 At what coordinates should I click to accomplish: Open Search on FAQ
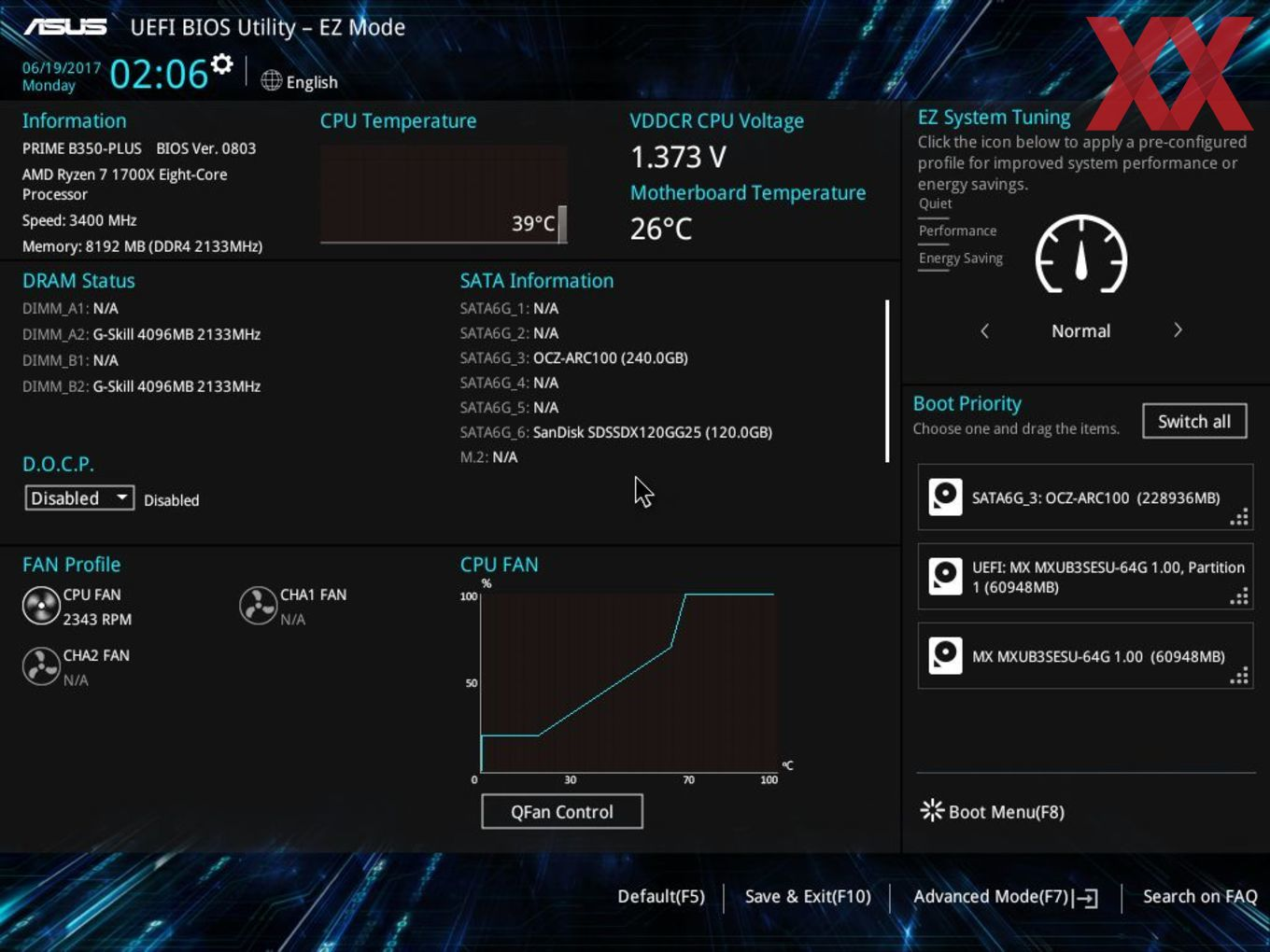(x=1200, y=897)
